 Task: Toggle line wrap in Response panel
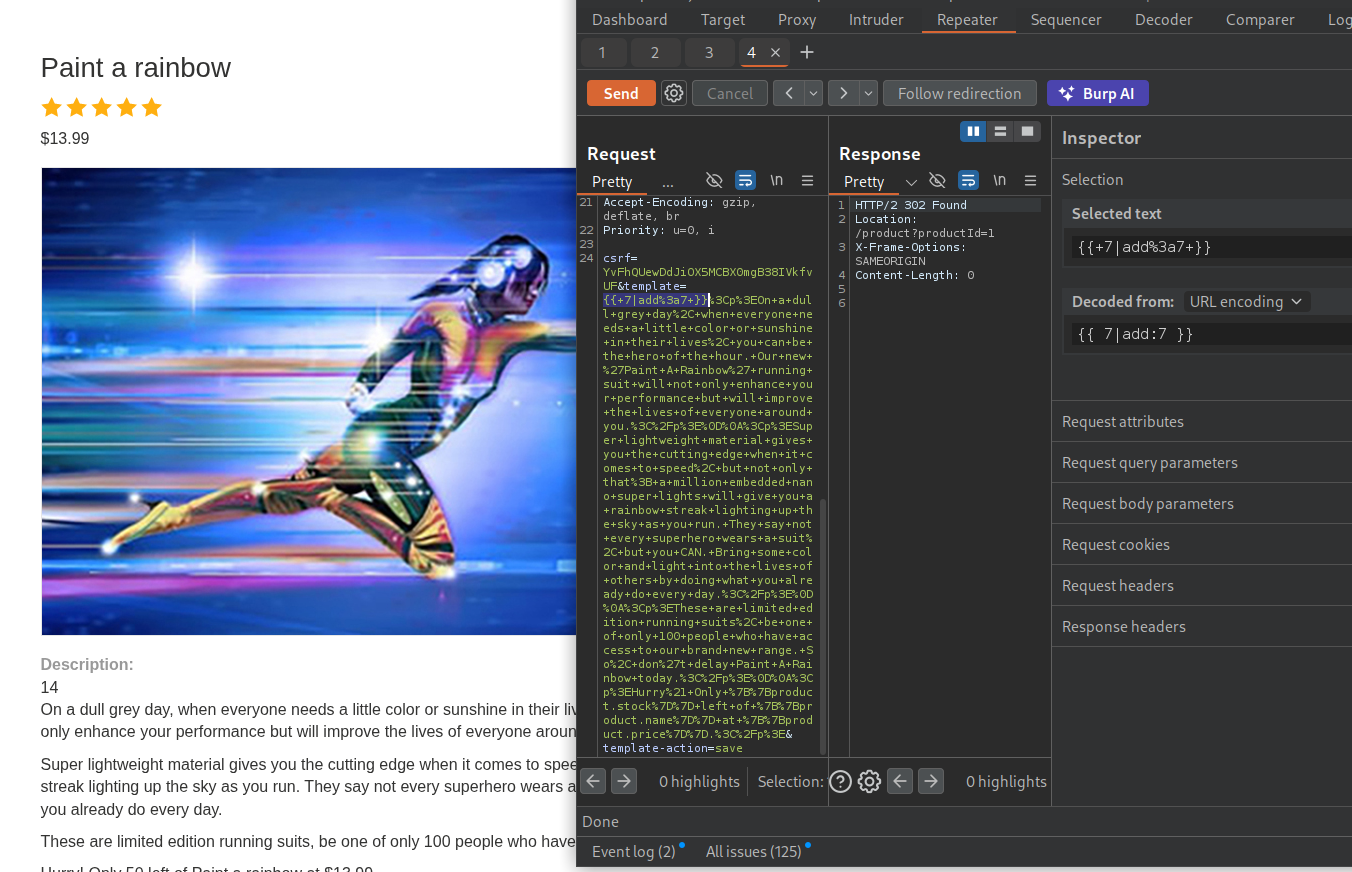(x=968, y=181)
